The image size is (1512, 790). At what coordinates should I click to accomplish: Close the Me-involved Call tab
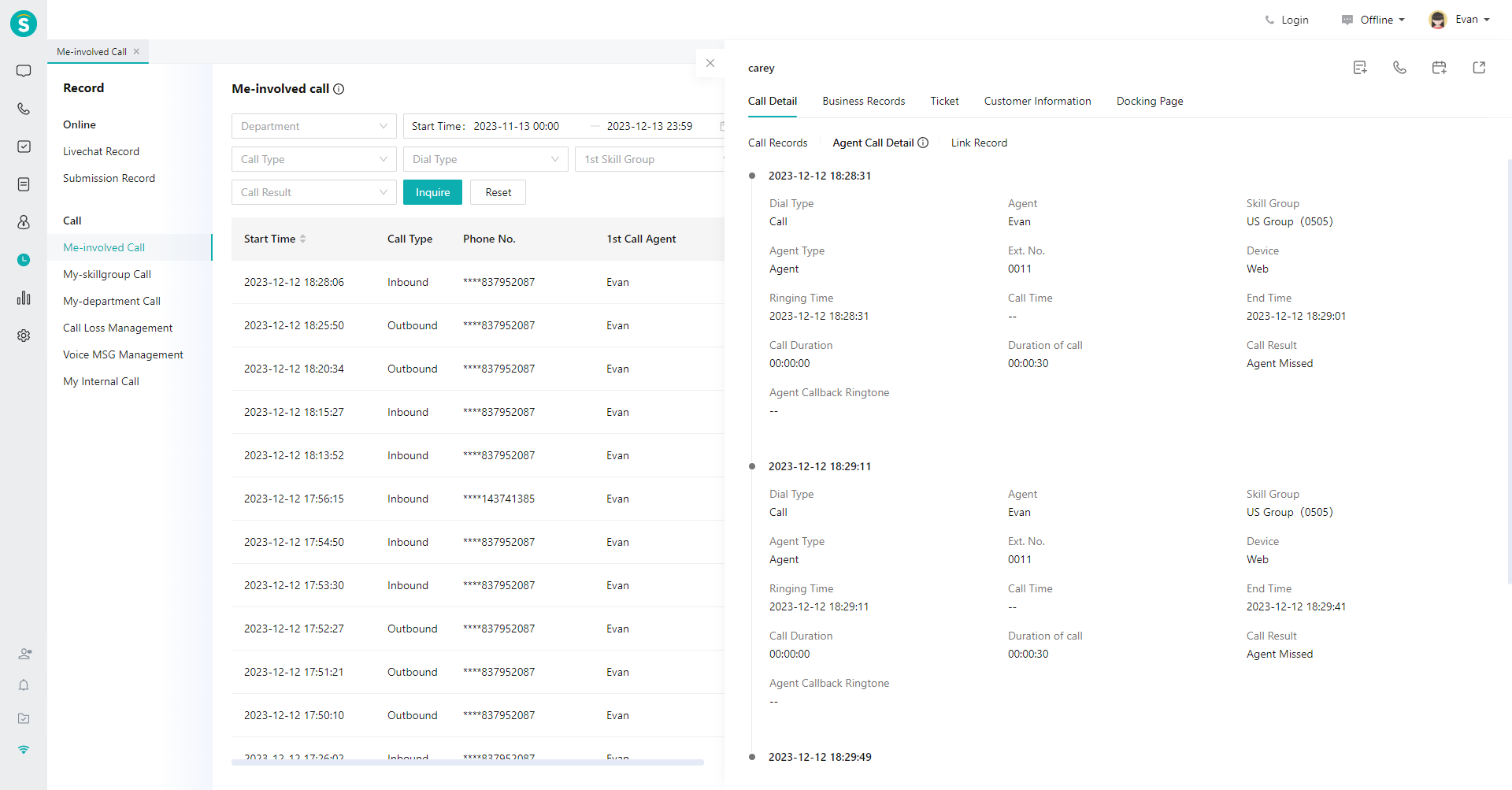[136, 51]
